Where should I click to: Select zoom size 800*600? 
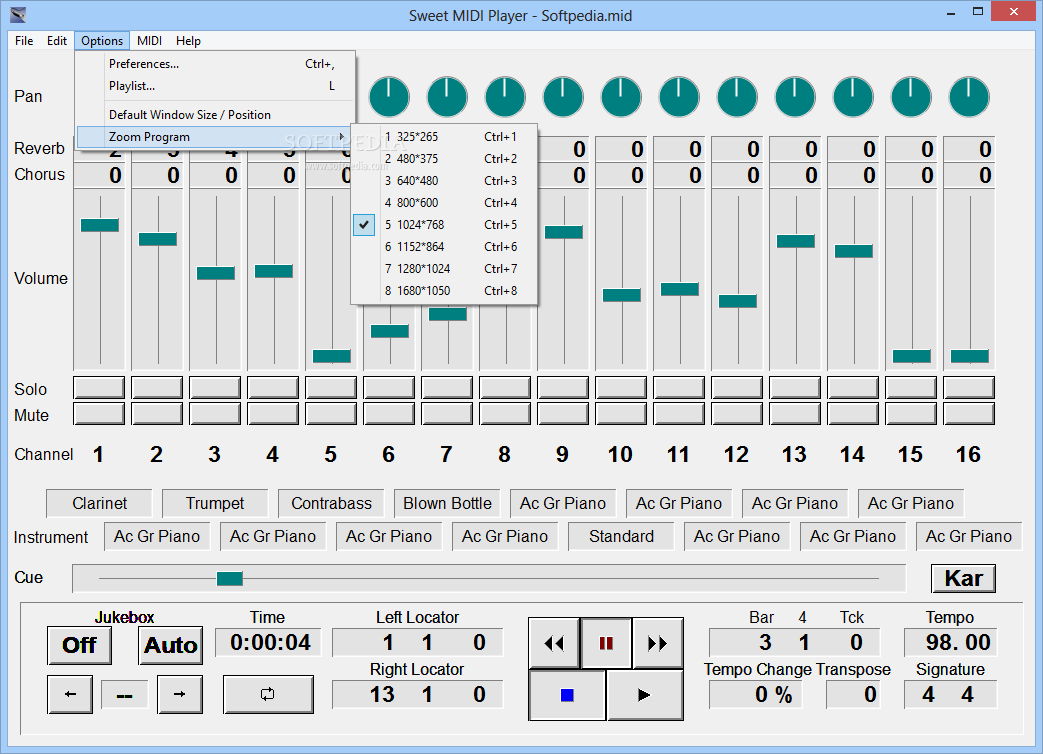[x=444, y=202]
